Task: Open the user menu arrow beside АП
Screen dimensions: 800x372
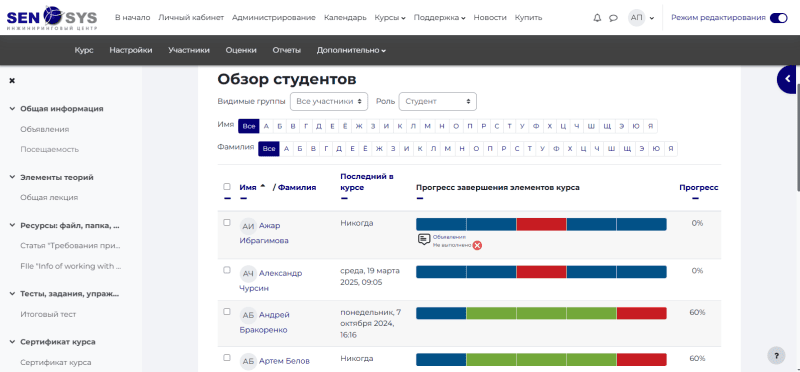Action: pos(652,18)
